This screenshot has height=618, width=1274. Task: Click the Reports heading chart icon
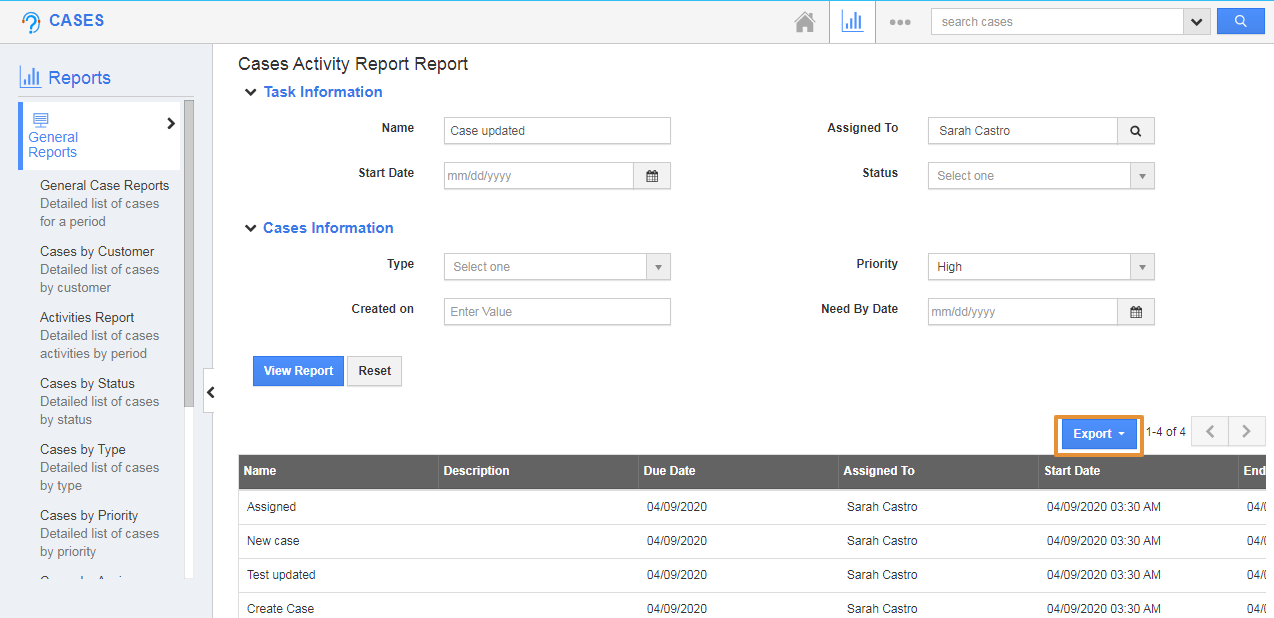click(x=31, y=77)
